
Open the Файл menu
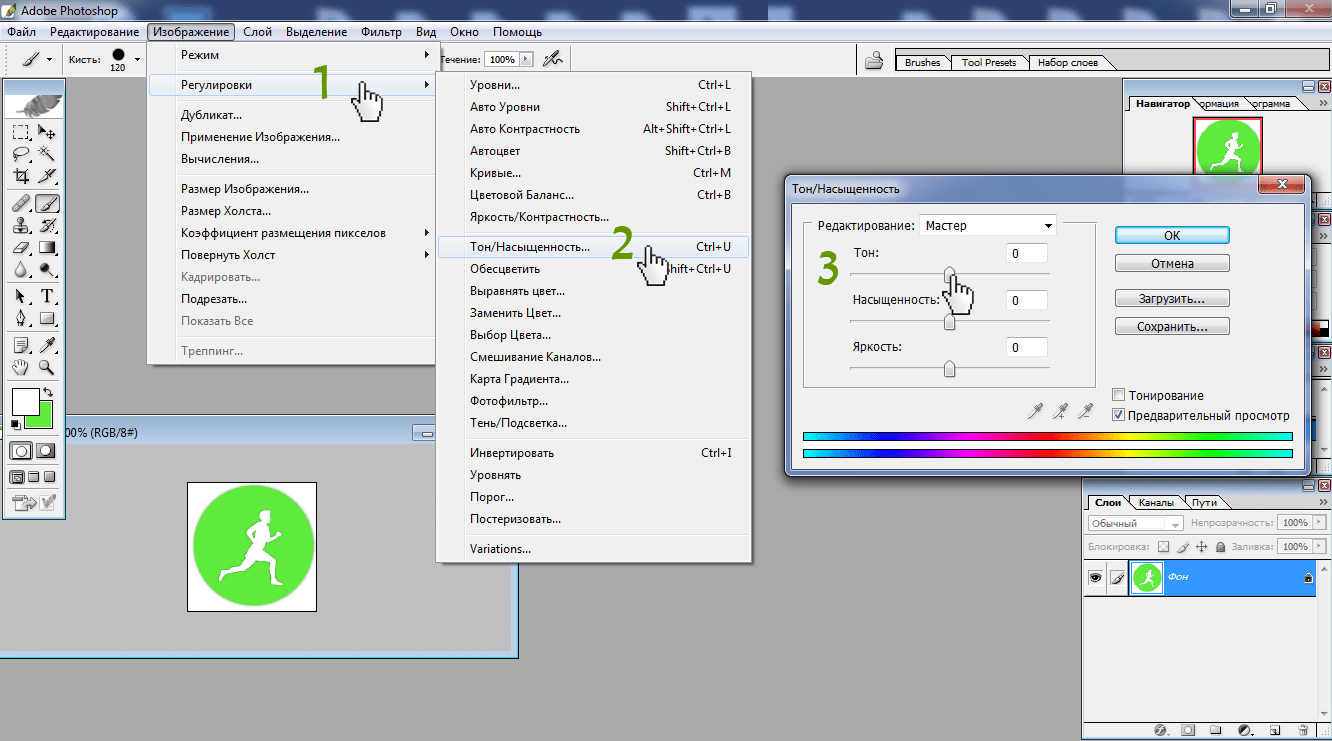tap(21, 32)
